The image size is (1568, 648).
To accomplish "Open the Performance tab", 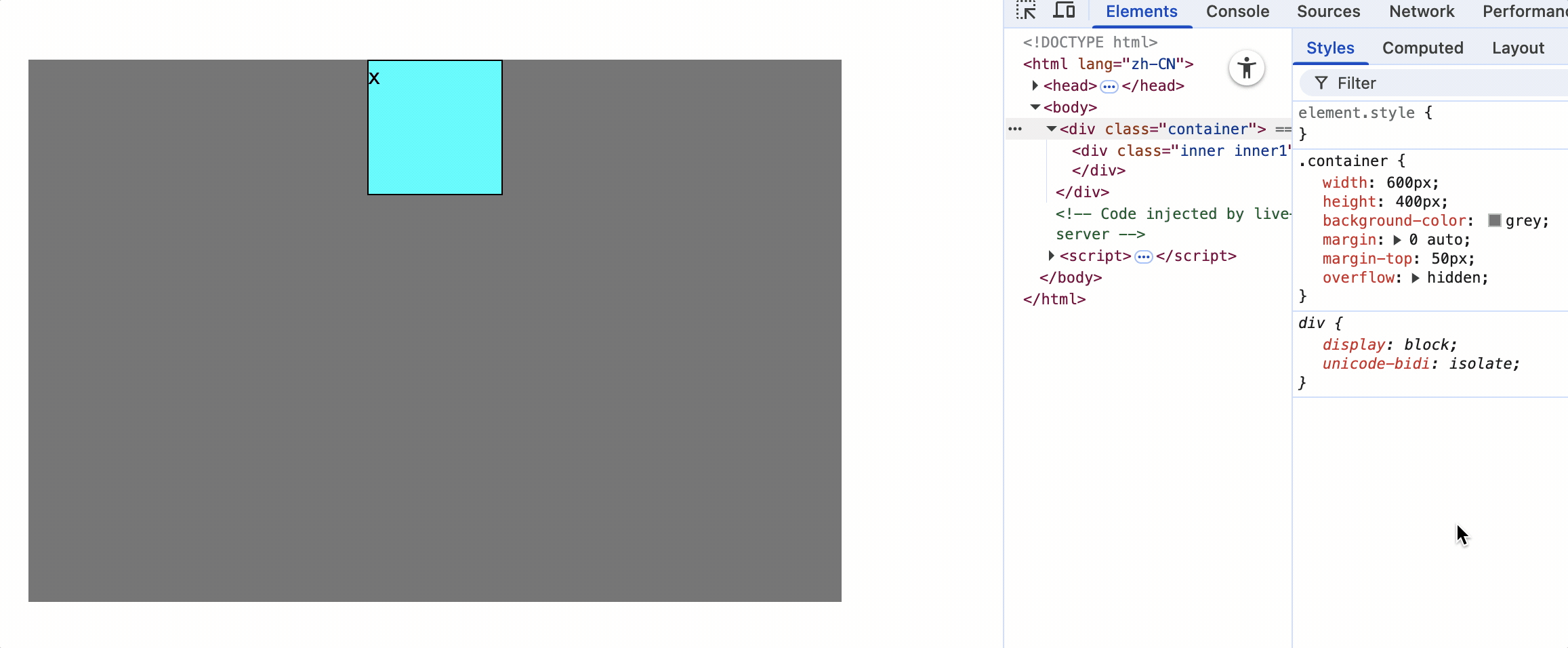I will coord(1525,12).
